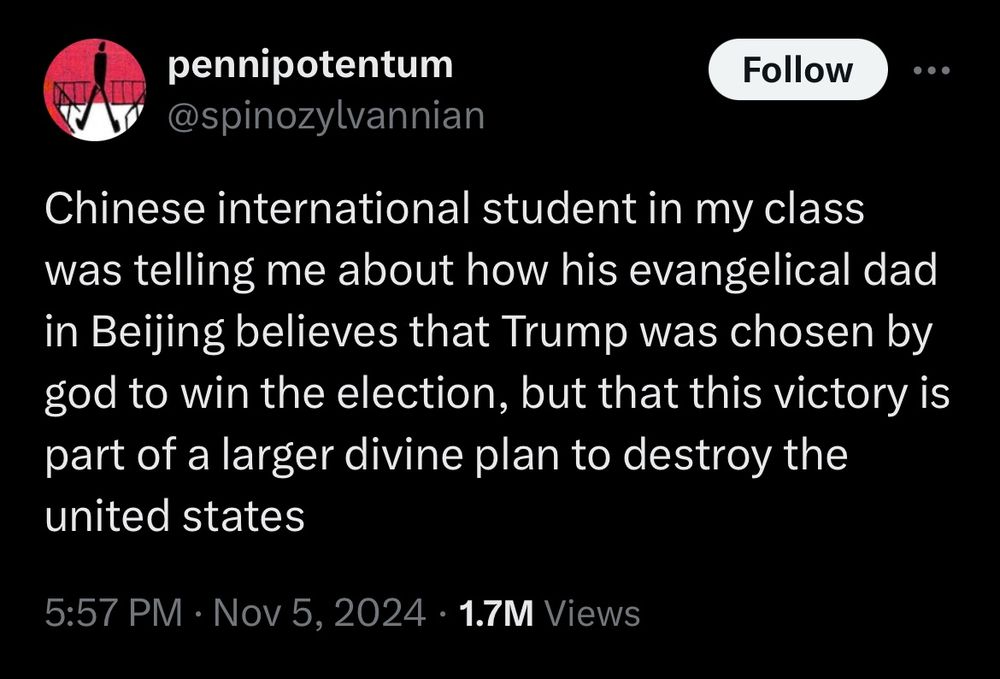Viewport: 1000px width, 679px height.
Task: Click the line about larger divine plan
Action: click(x=446, y=455)
